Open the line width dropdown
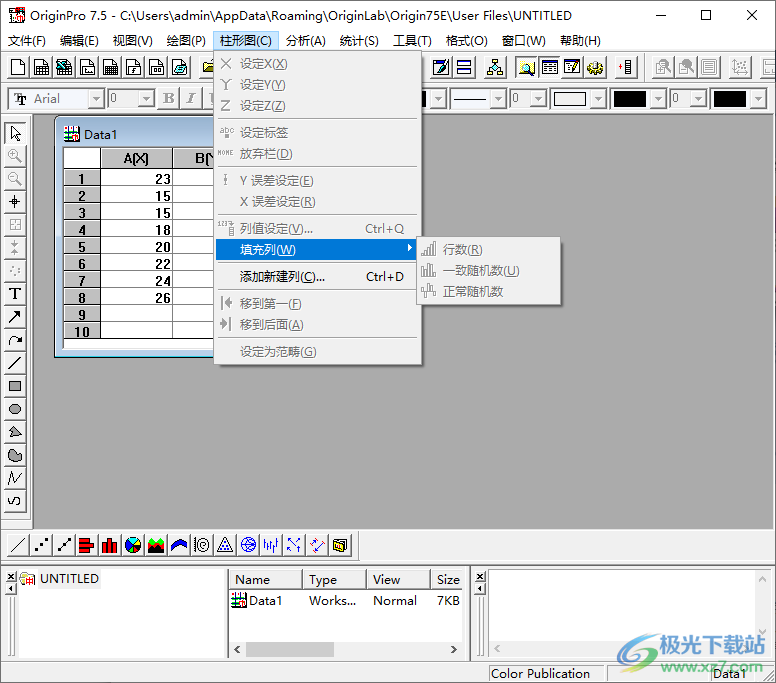 click(539, 99)
